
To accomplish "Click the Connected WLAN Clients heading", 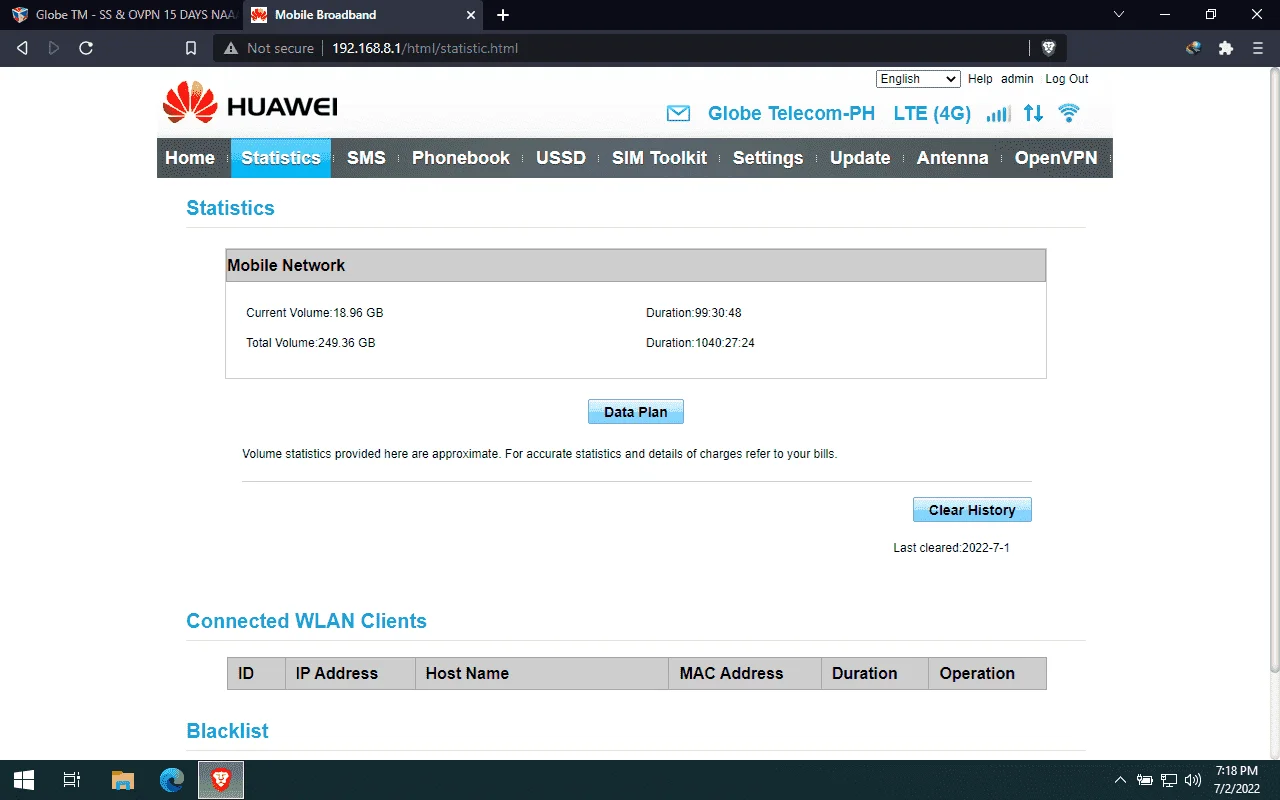I will coord(306,621).
